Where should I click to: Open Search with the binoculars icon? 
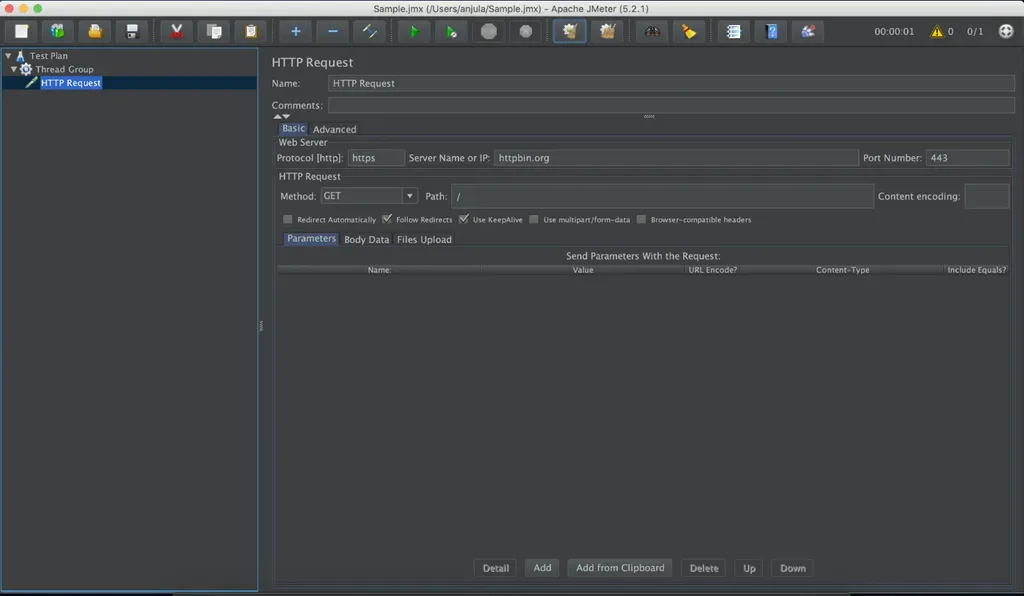click(x=652, y=31)
